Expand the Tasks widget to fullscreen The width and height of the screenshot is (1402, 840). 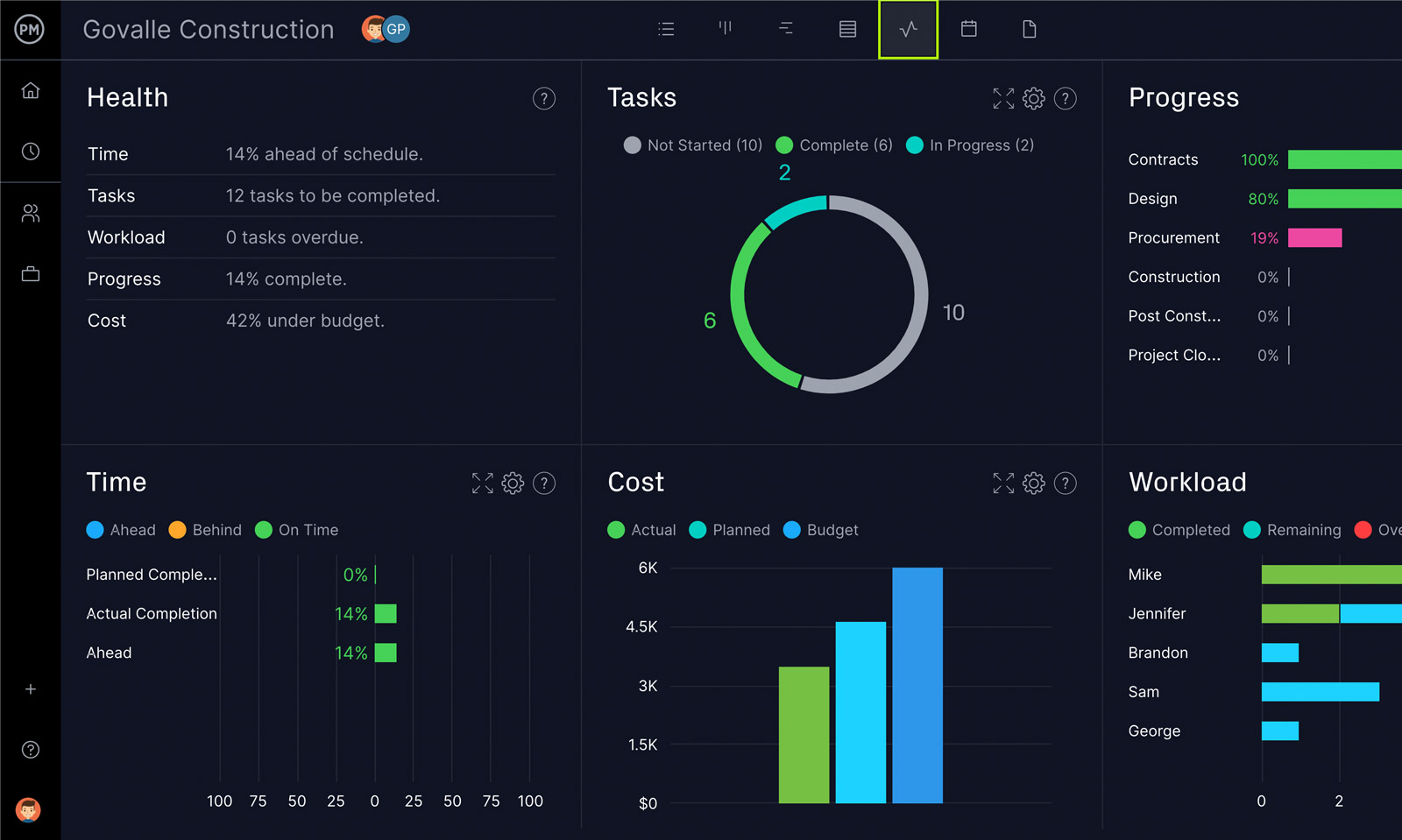tap(1002, 98)
